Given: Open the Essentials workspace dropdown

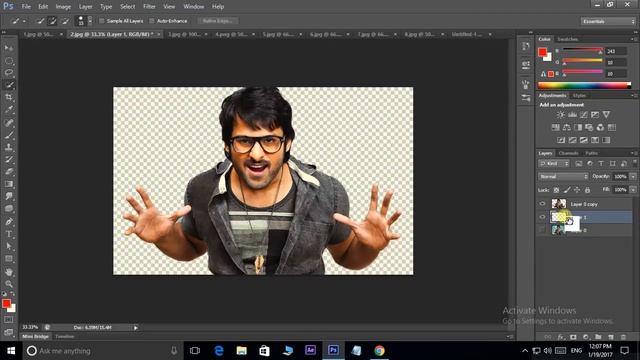Looking at the screenshot, I should pyautogui.click(x=608, y=21).
